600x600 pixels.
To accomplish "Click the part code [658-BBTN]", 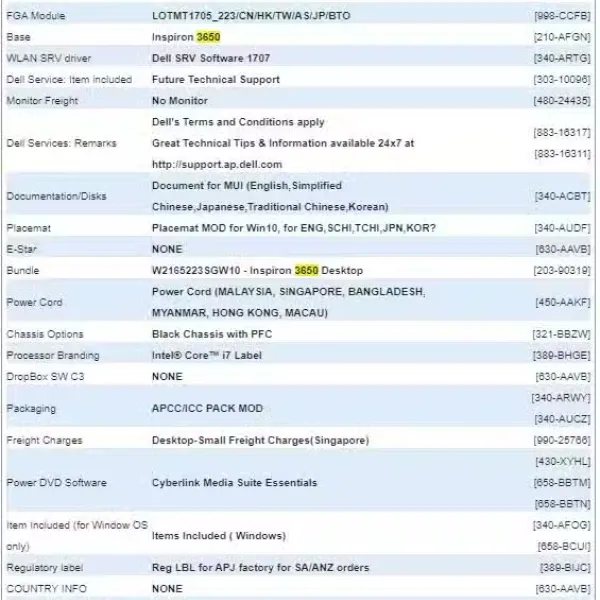I will 562,504.
